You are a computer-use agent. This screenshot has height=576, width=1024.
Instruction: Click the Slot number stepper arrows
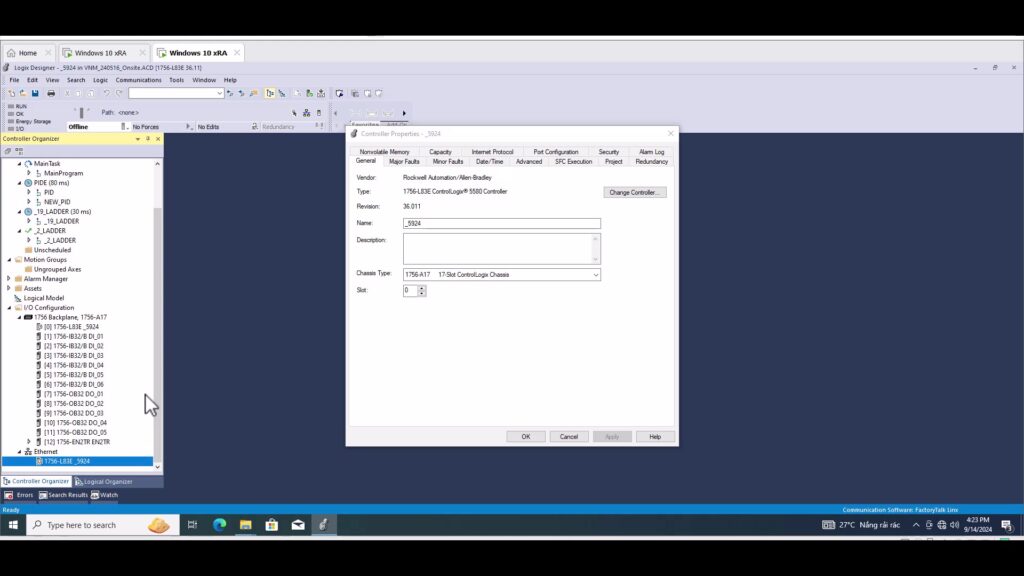point(422,291)
